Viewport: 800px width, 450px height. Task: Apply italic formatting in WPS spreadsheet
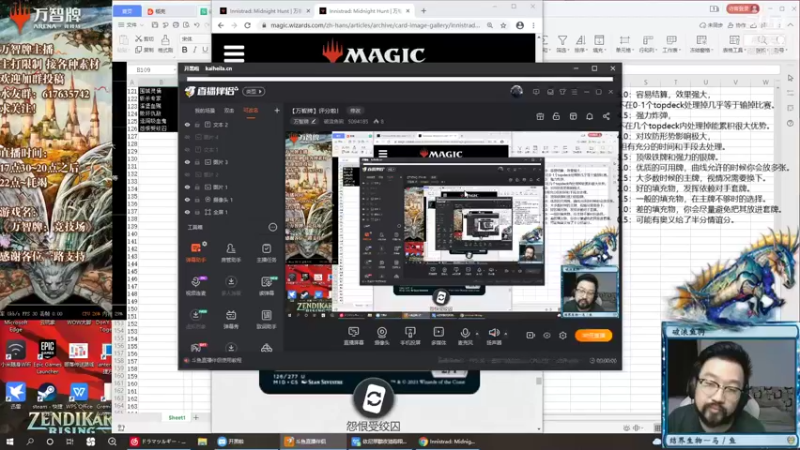[x=194, y=49]
